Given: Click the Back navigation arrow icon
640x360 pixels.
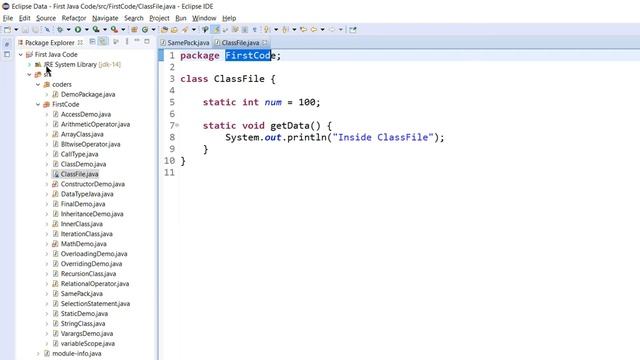Looking at the screenshot, I should (x=314, y=29).
